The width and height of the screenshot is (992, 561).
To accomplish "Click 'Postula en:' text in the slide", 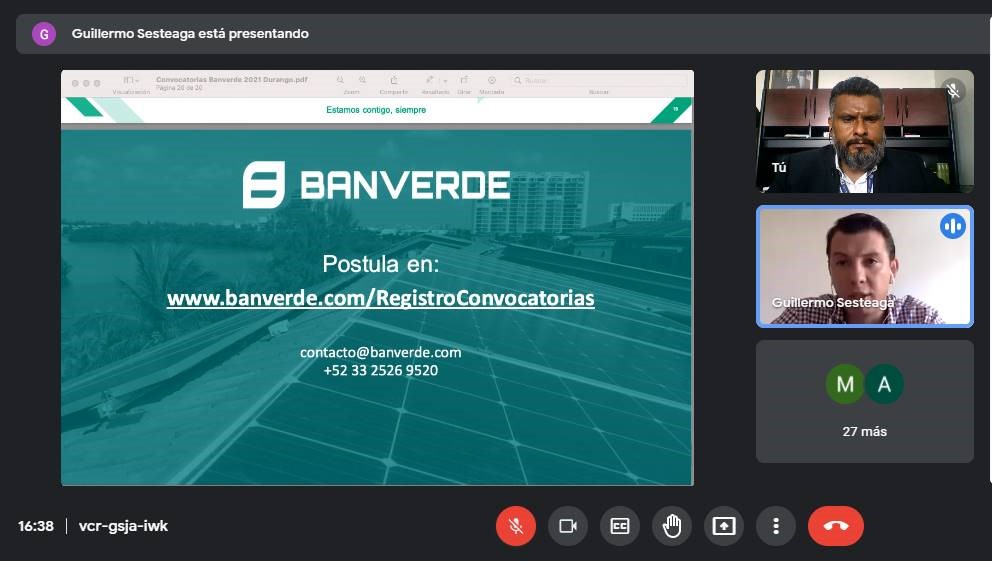I will click(x=380, y=264).
